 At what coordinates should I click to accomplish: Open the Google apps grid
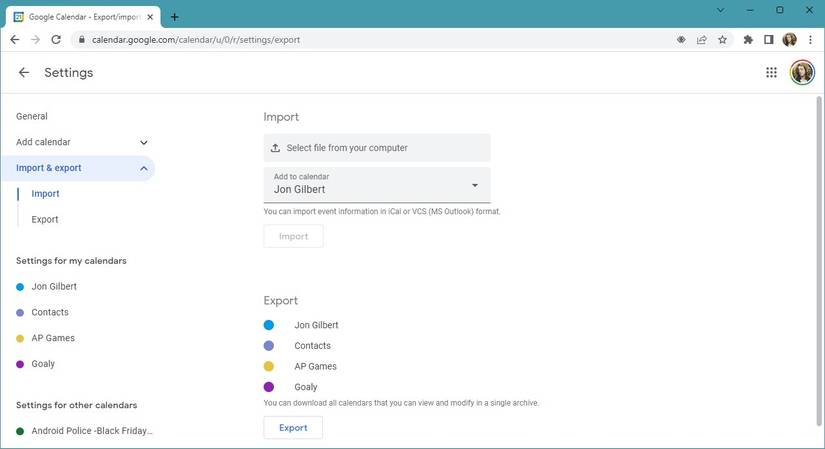771,73
